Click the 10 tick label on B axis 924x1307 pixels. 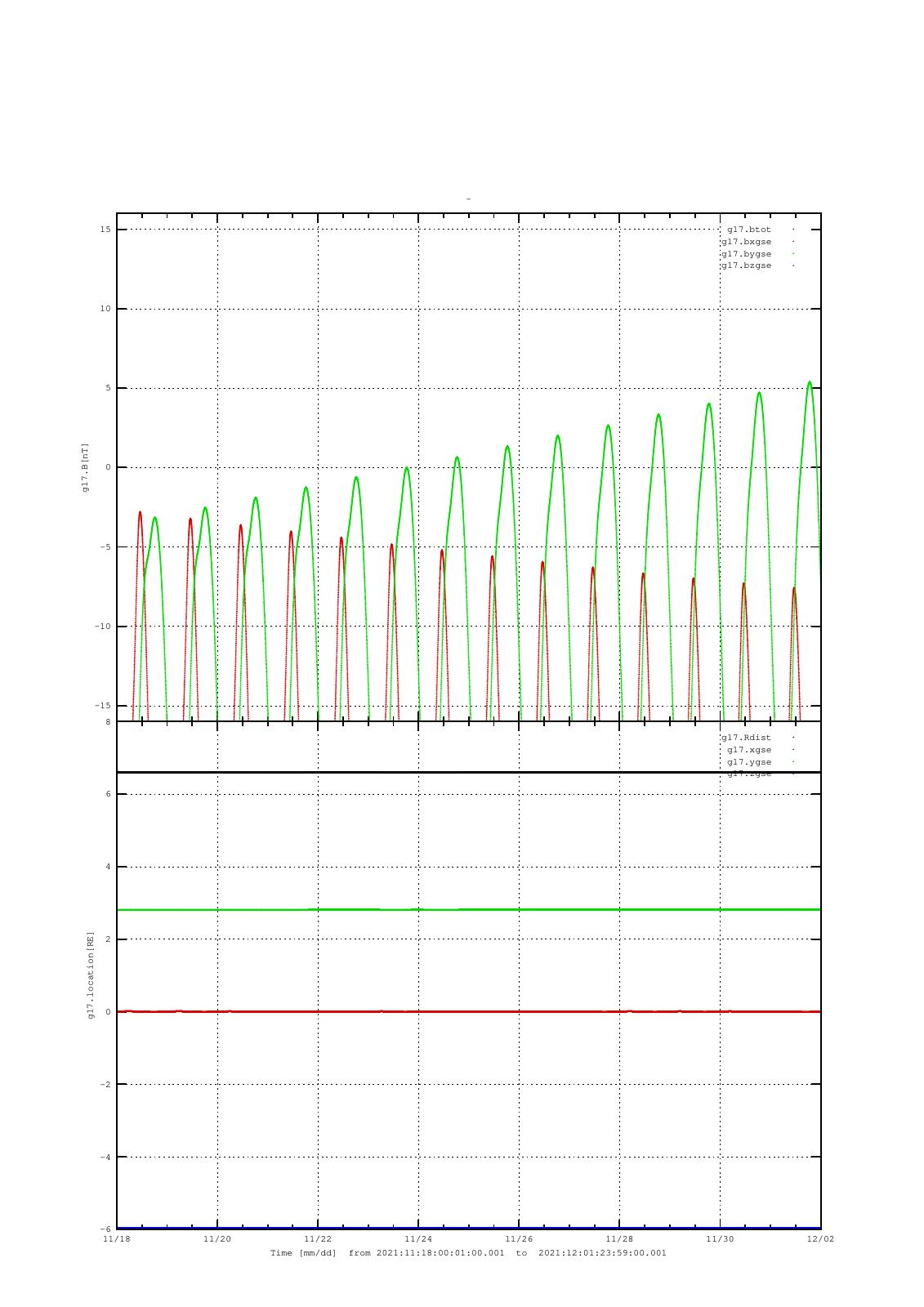coord(105,309)
